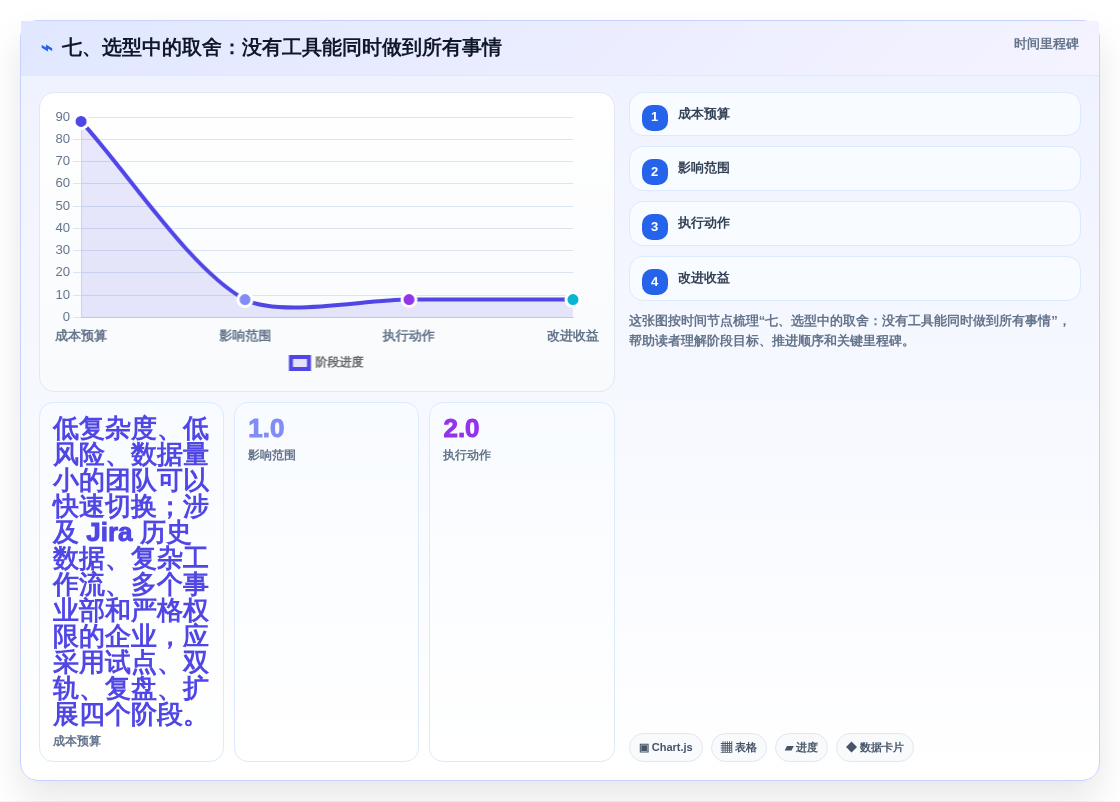Click the 1.0 value text
Screen dimensions: 1120x802
point(266,428)
